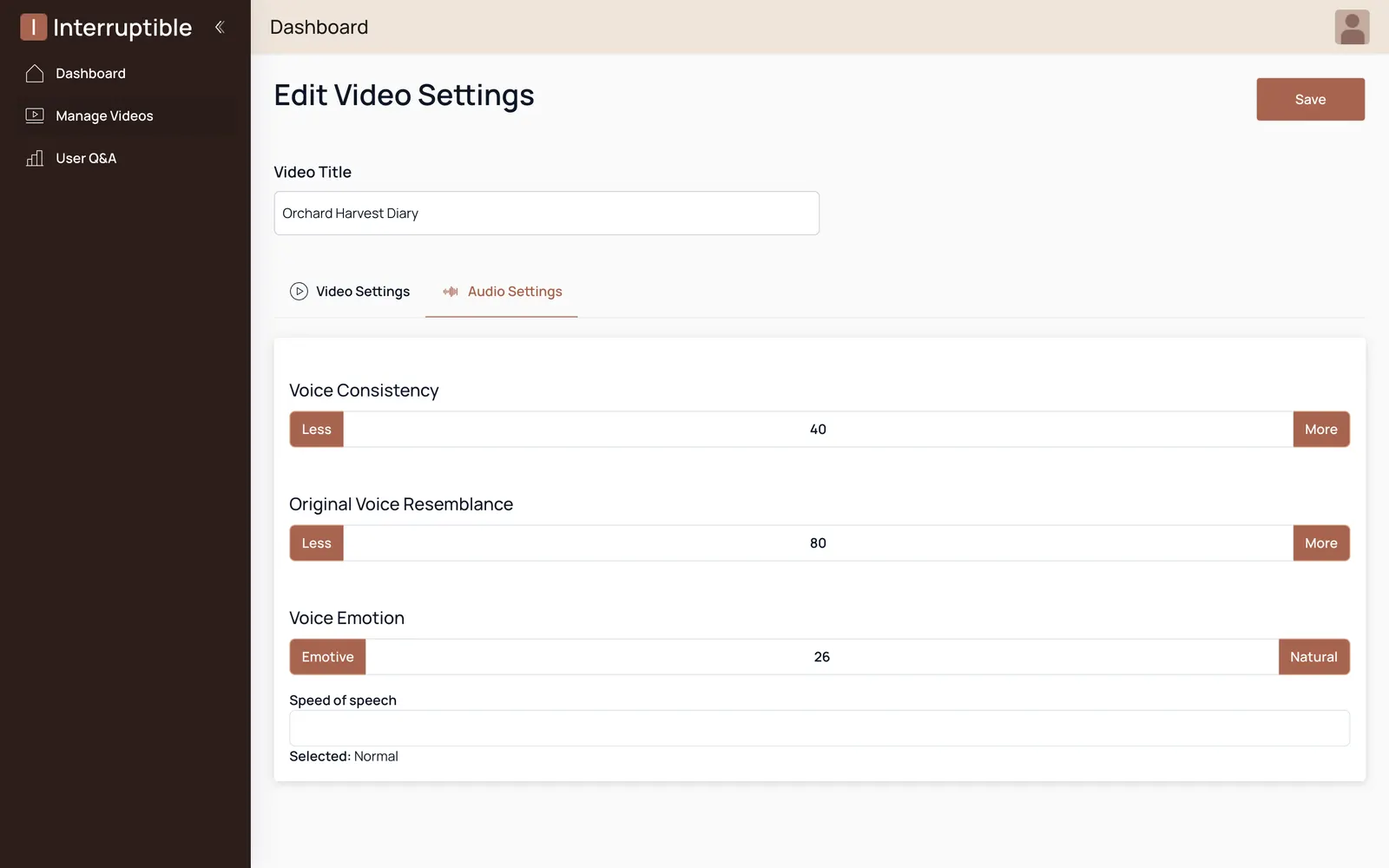Open the user profile avatar
This screenshot has height=868, width=1389.
[1352, 27]
